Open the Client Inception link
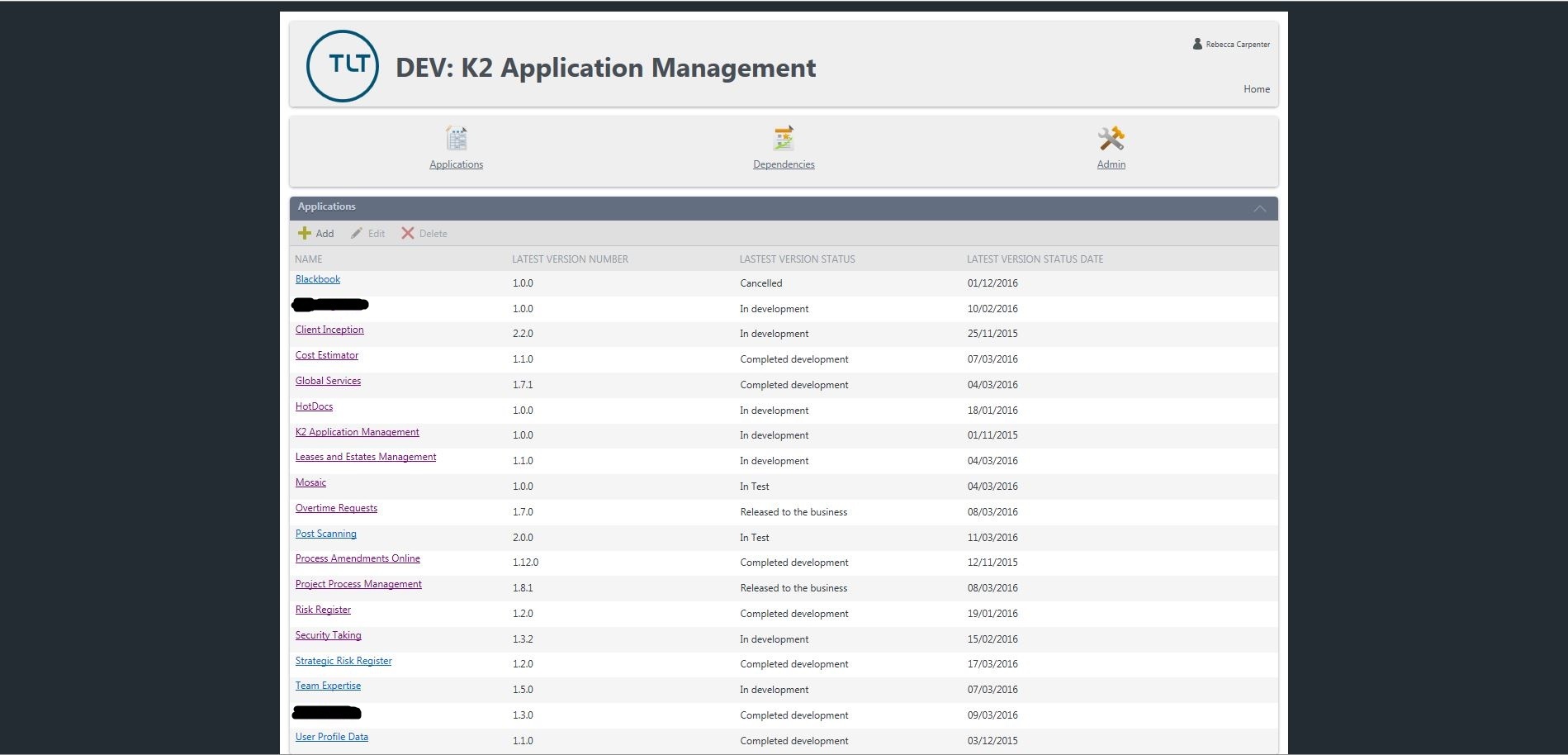The height and width of the screenshot is (755, 1568). (329, 330)
